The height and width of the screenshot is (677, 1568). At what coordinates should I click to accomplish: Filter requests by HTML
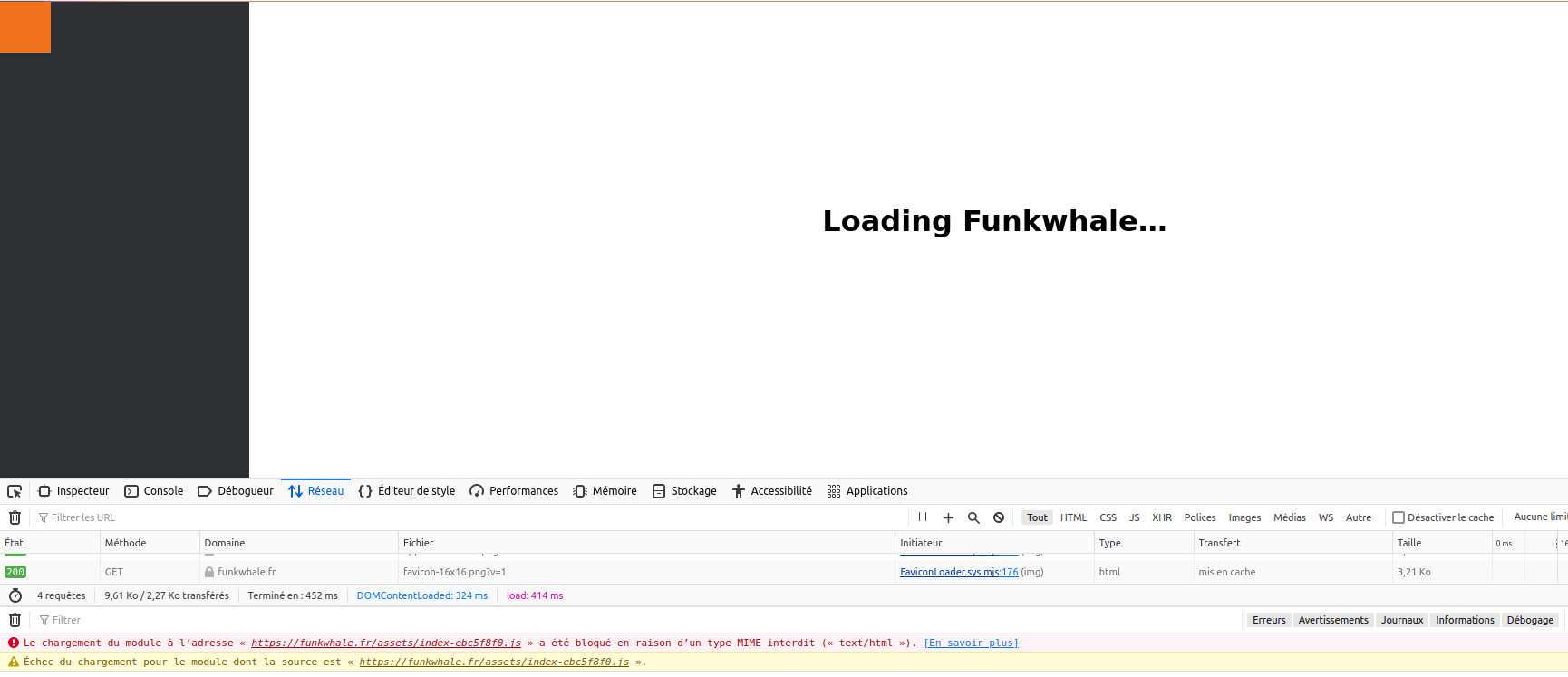[x=1073, y=517]
